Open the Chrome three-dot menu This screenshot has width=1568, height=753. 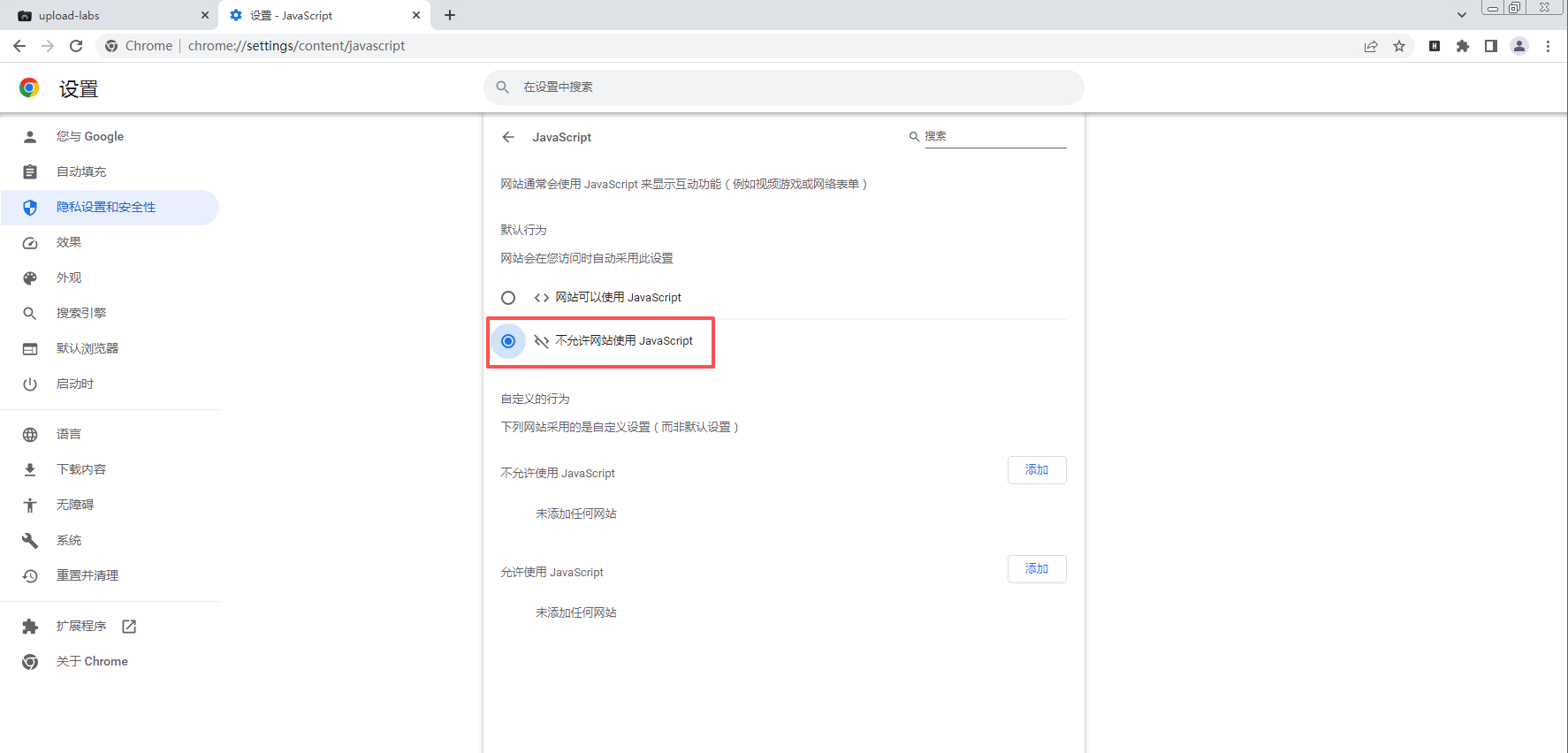[1548, 46]
